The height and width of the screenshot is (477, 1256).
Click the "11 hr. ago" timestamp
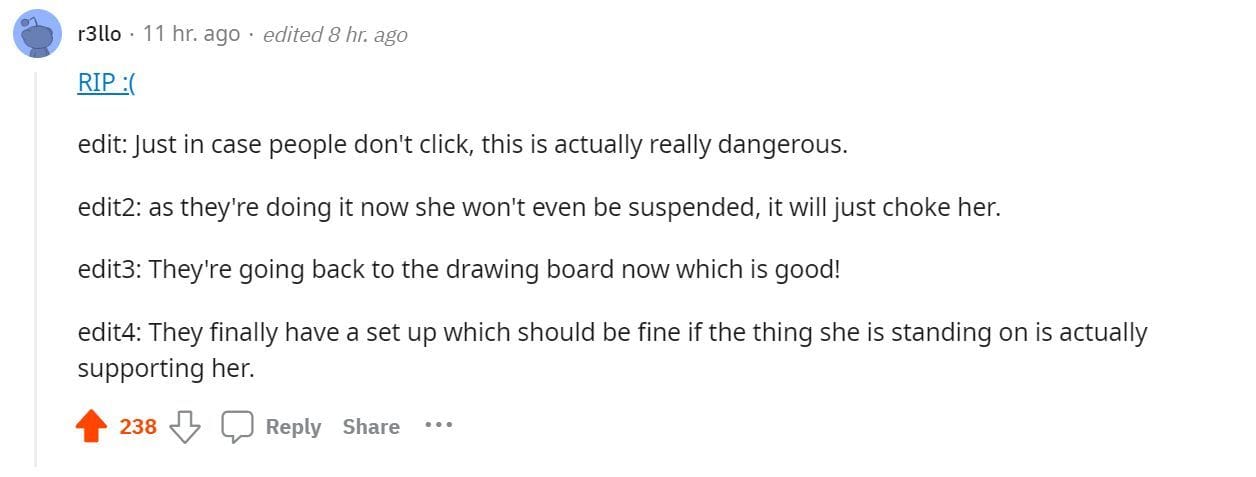191,34
